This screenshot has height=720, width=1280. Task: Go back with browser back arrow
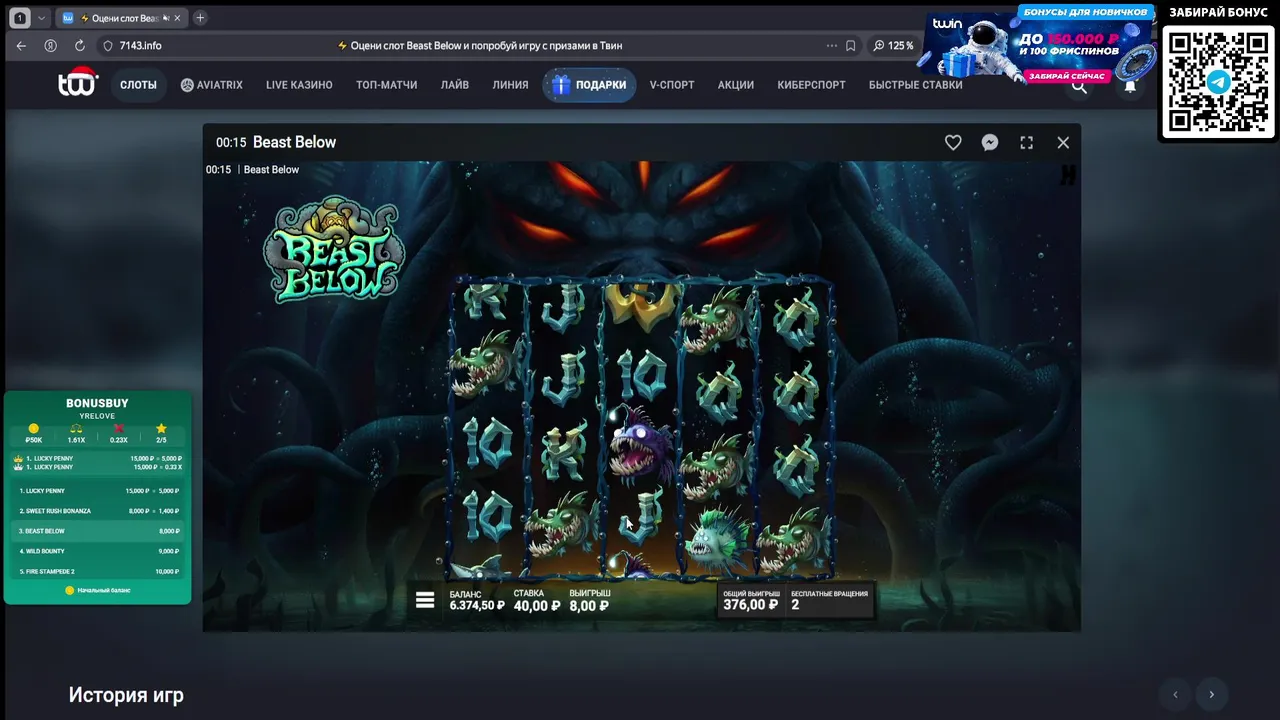[x=21, y=46]
